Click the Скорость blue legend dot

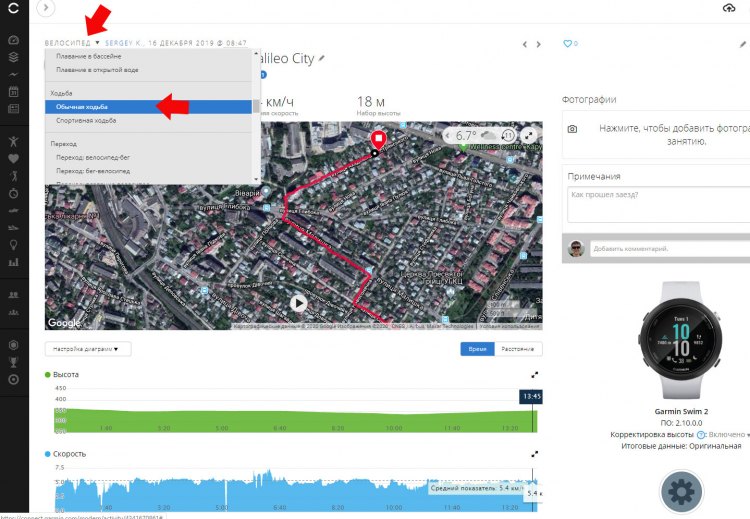[47, 454]
